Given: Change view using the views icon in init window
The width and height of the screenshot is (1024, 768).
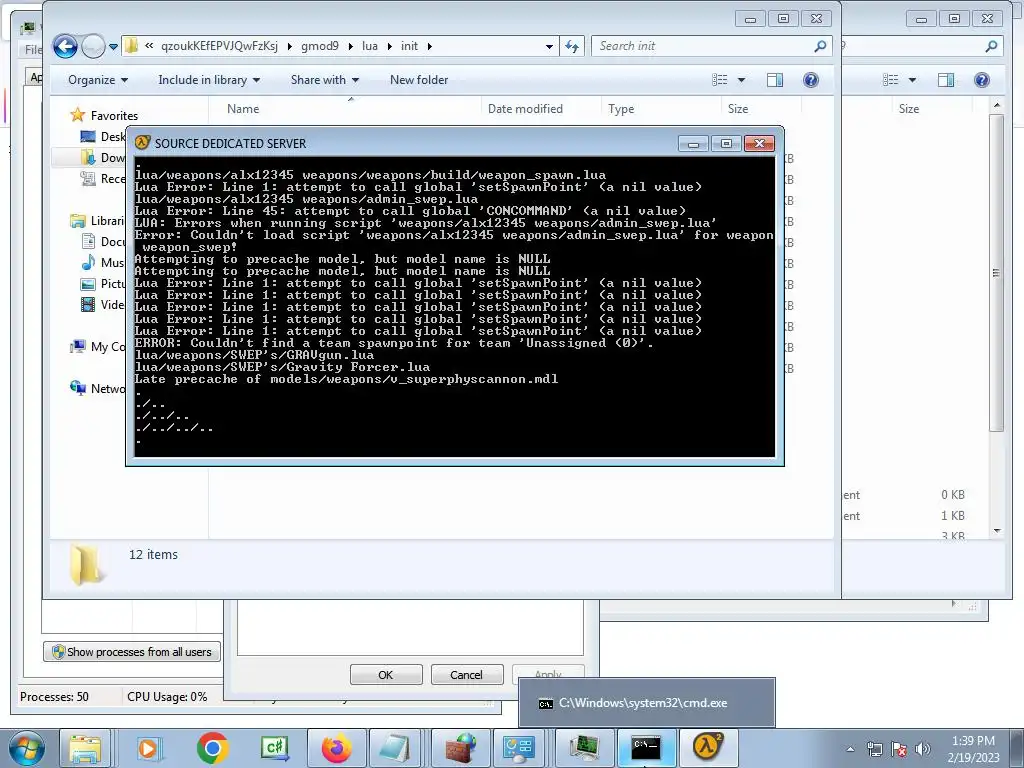Looking at the screenshot, I should (x=720, y=80).
